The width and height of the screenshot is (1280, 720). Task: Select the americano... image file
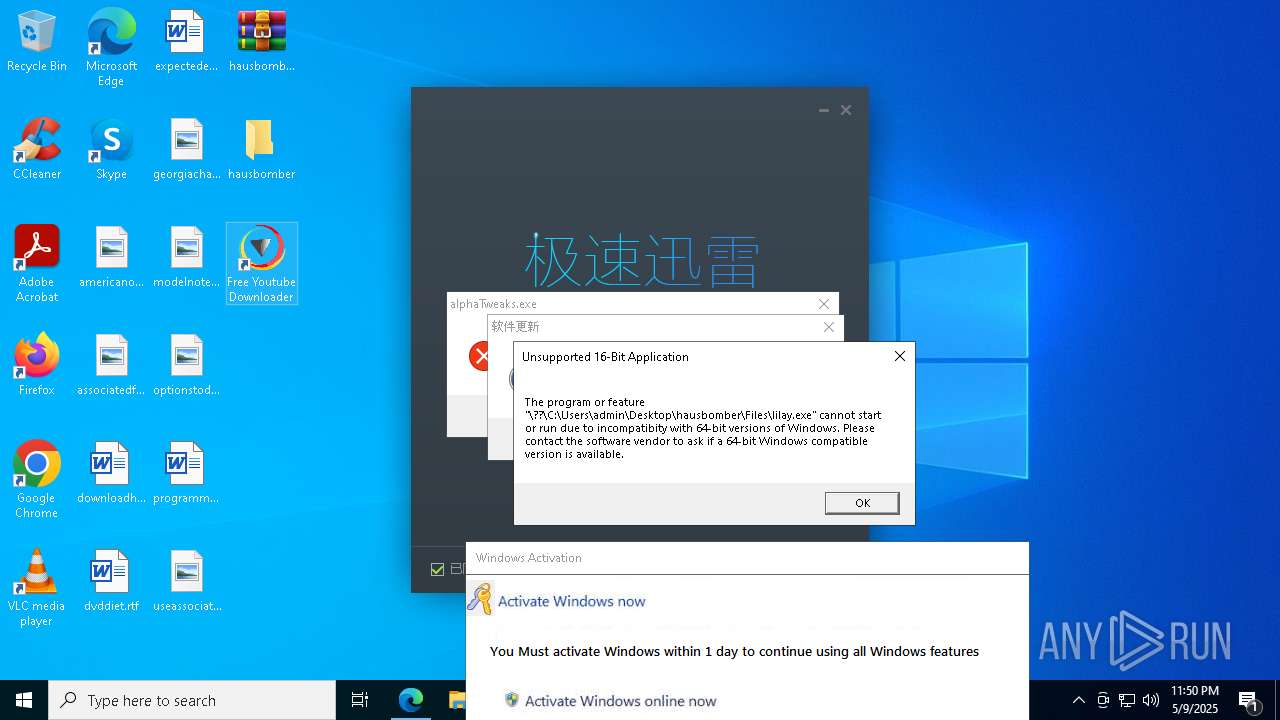[x=111, y=258]
